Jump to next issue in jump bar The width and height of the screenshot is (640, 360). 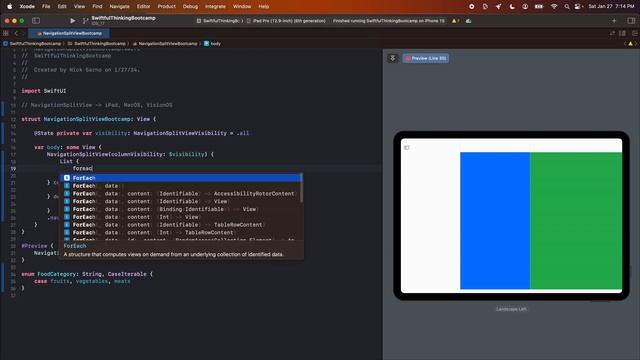click(x=636, y=43)
